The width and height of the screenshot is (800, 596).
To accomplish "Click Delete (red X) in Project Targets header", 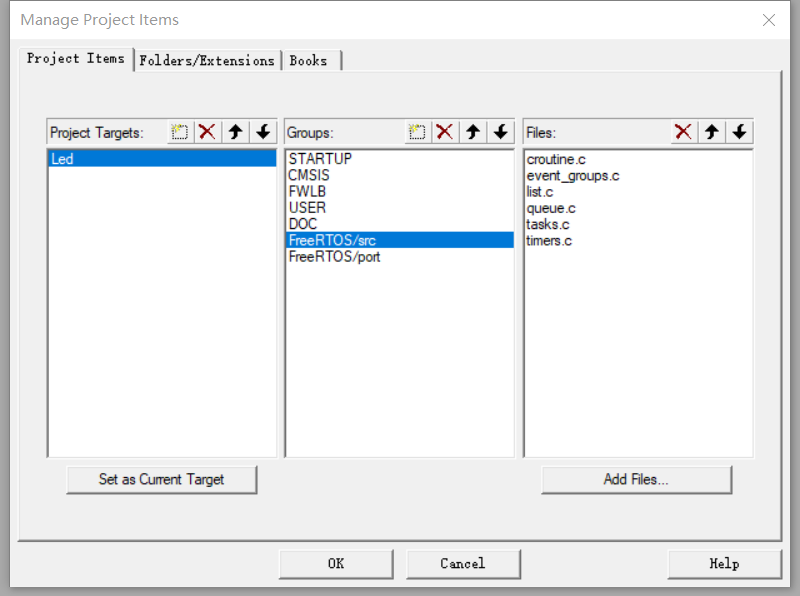I will coord(207,132).
